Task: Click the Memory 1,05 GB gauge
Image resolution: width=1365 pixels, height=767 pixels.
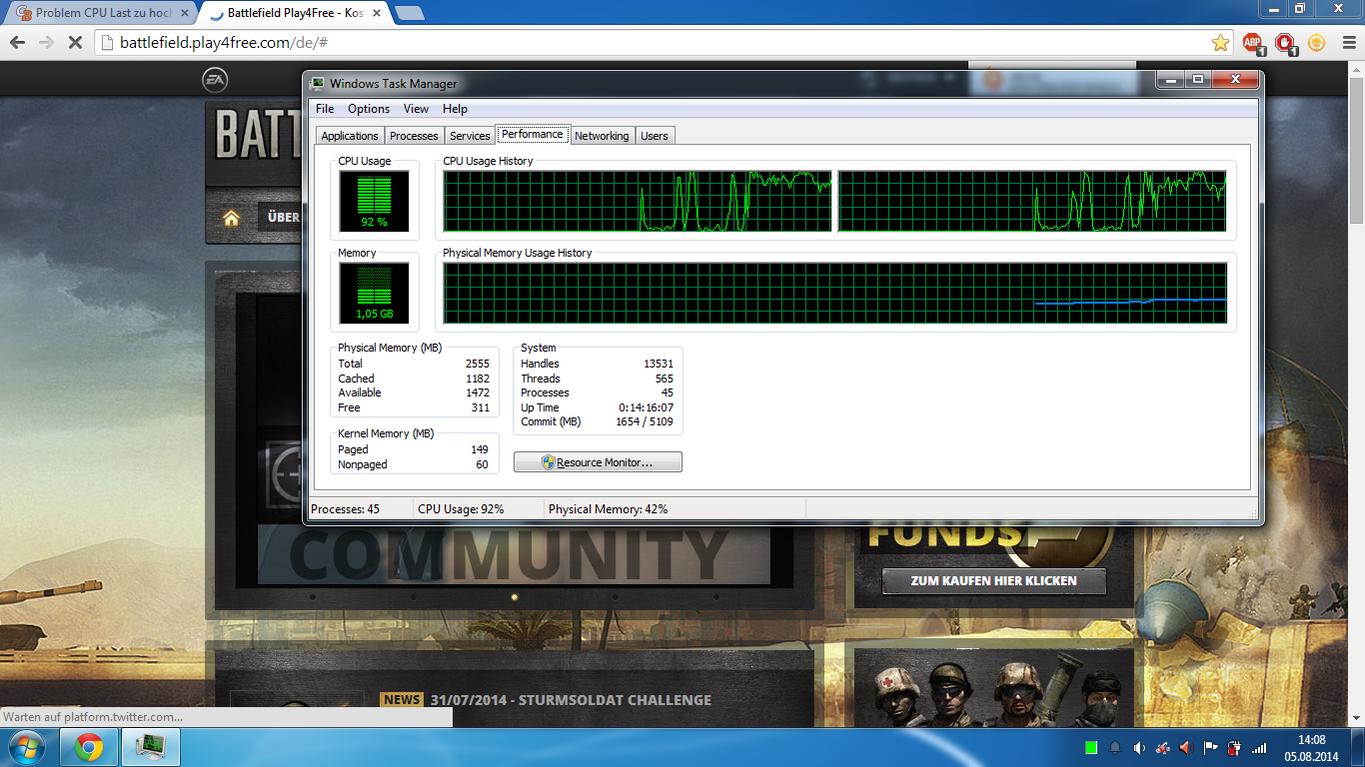Action: click(374, 293)
